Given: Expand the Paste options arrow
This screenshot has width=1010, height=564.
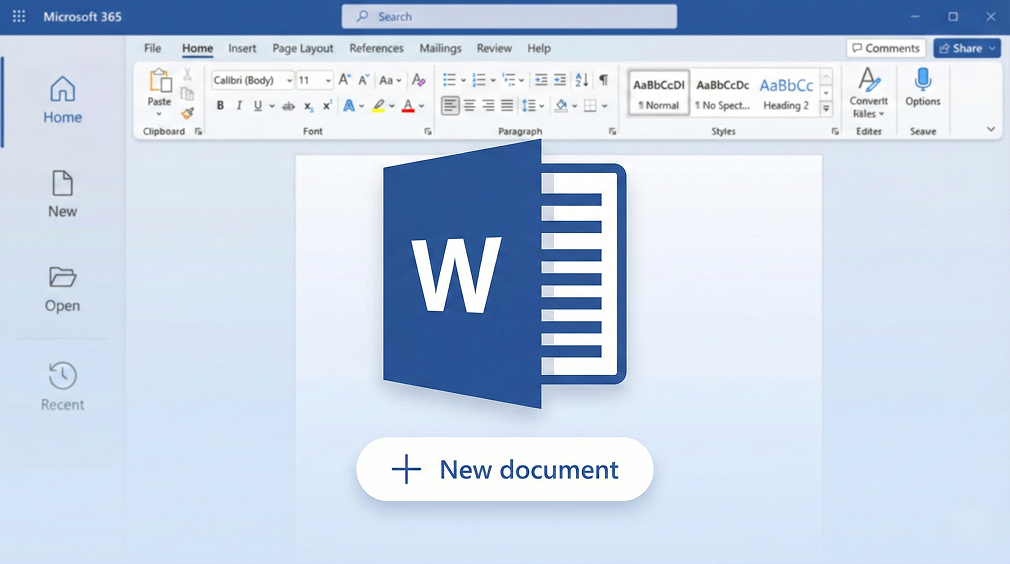Looking at the screenshot, I should [159, 115].
